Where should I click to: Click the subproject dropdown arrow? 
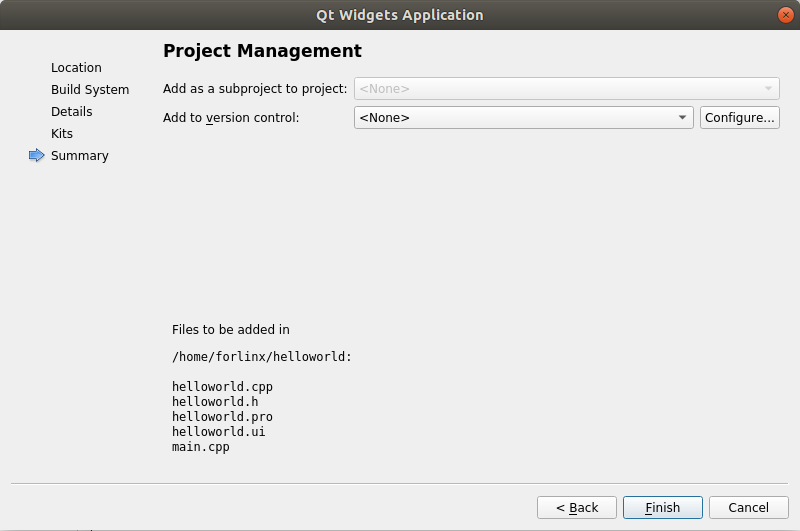coord(768,89)
